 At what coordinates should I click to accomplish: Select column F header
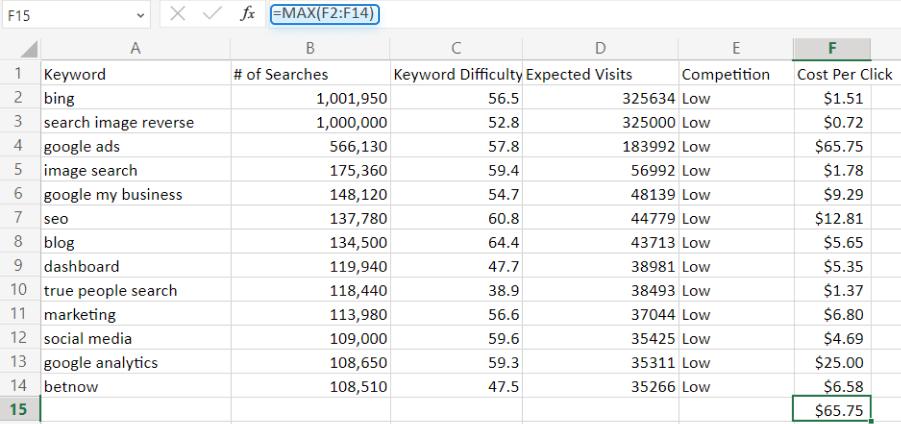coord(832,49)
